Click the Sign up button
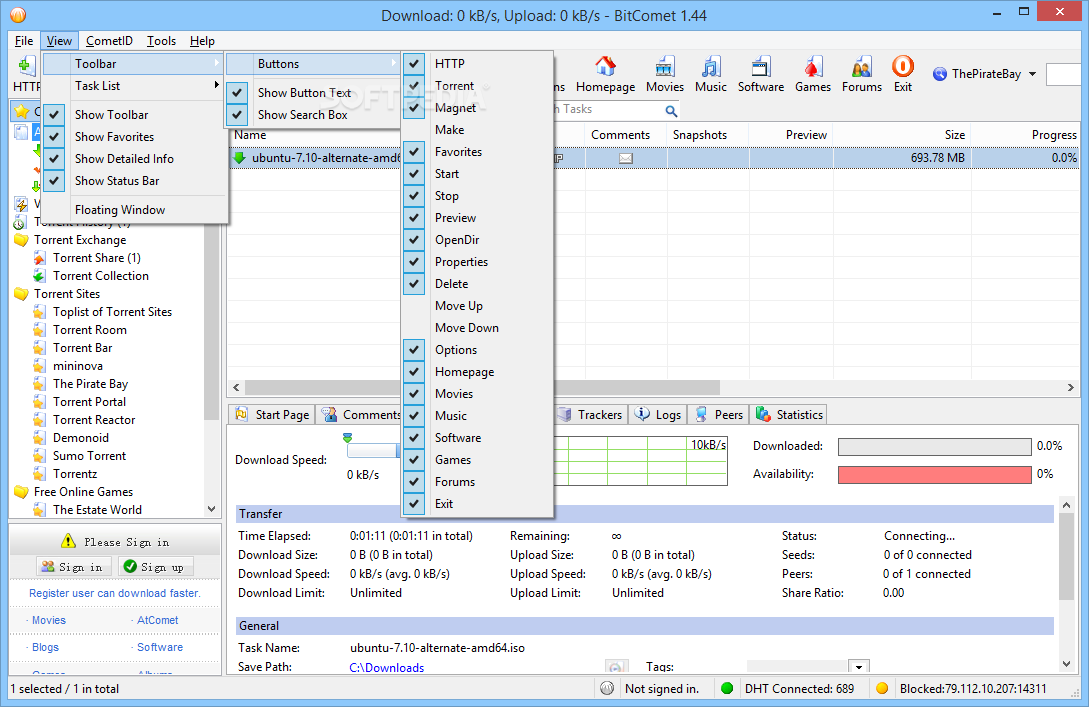The image size is (1089, 707). click(156, 567)
